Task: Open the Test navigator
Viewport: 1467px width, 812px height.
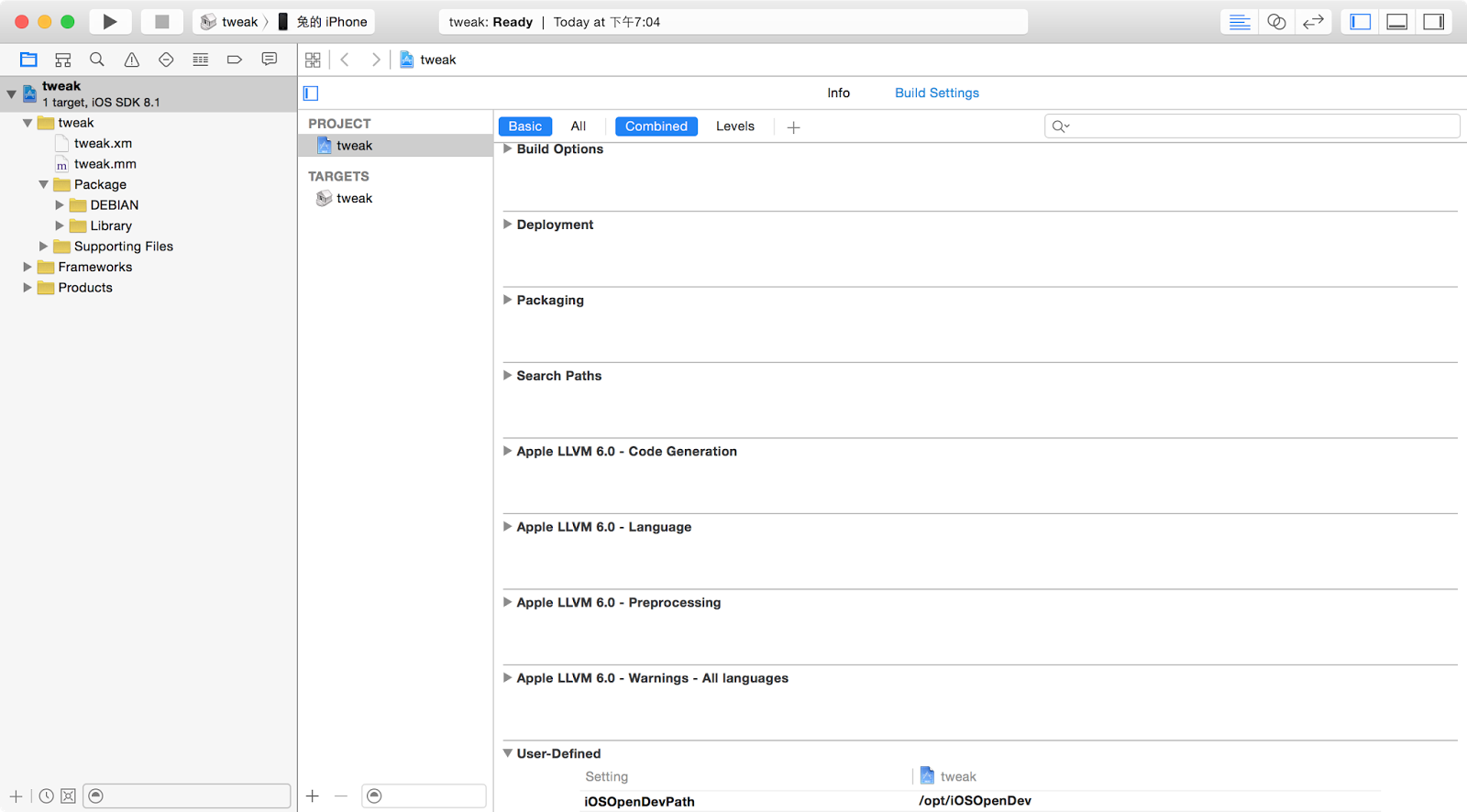Action: [x=166, y=60]
